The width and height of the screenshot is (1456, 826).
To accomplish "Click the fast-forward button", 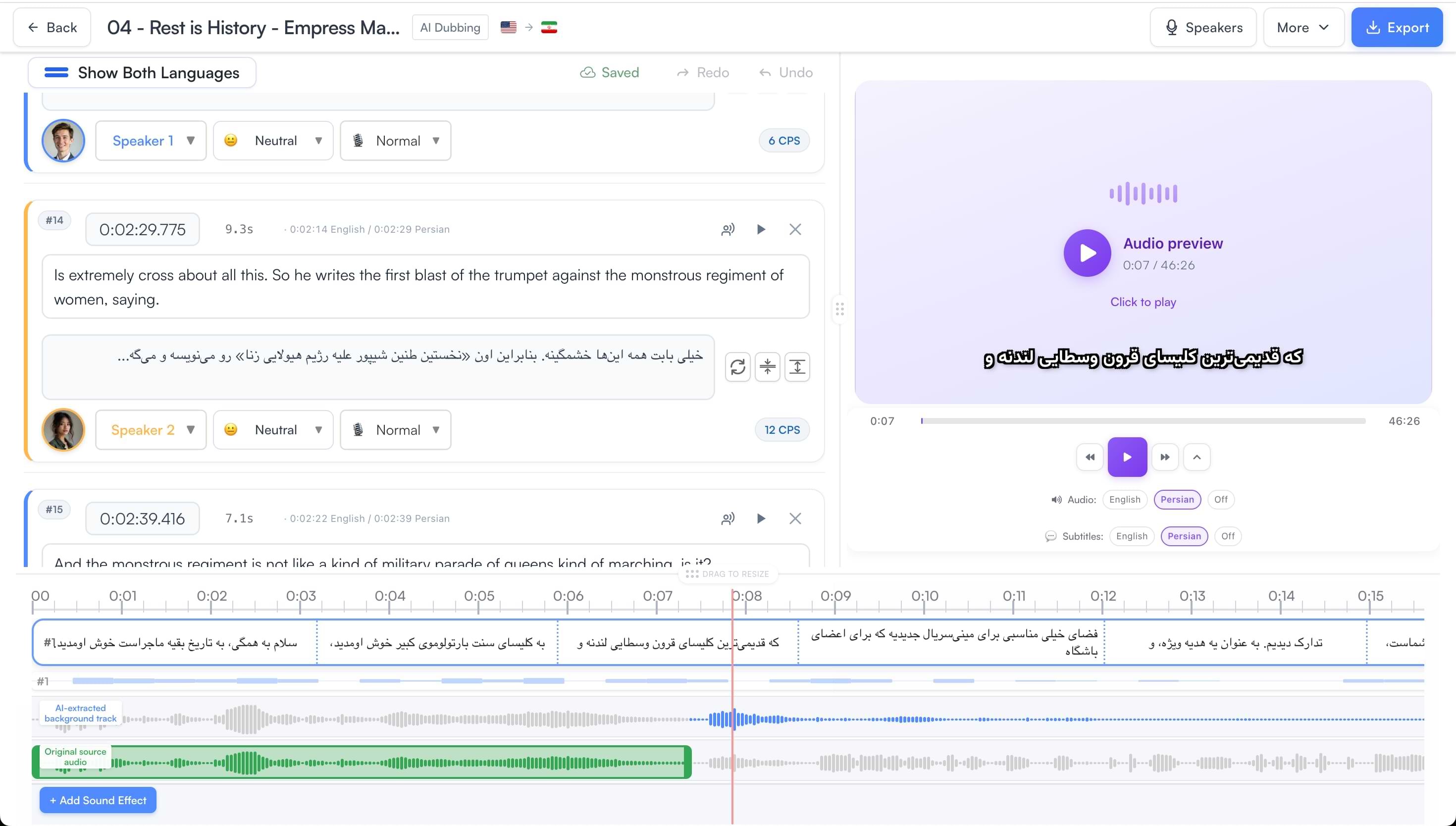I will tap(1165, 457).
